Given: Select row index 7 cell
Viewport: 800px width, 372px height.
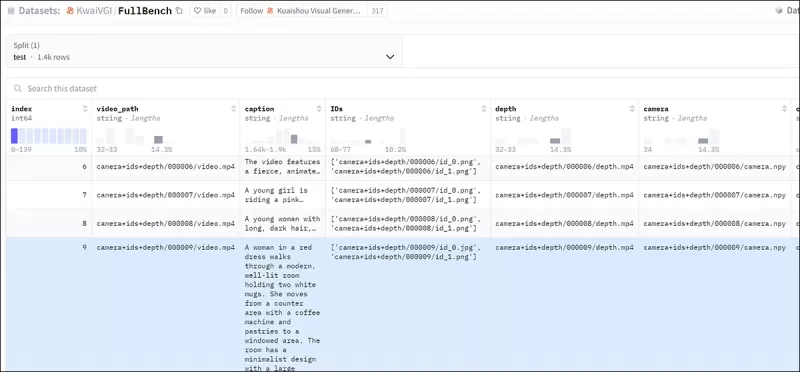Looking at the screenshot, I should tap(49, 195).
